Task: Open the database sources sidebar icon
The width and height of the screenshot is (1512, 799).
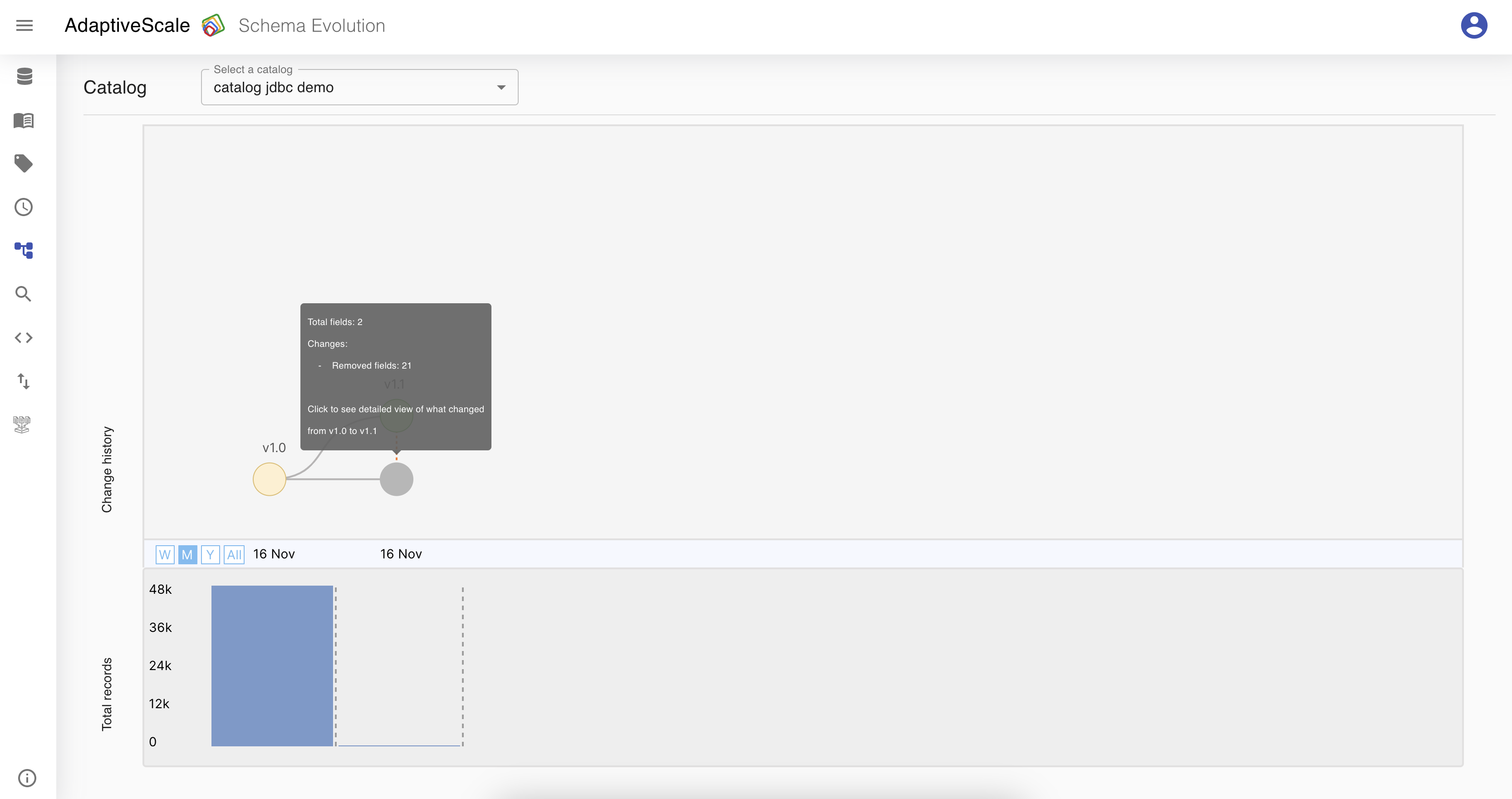Action: click(24, 76)
